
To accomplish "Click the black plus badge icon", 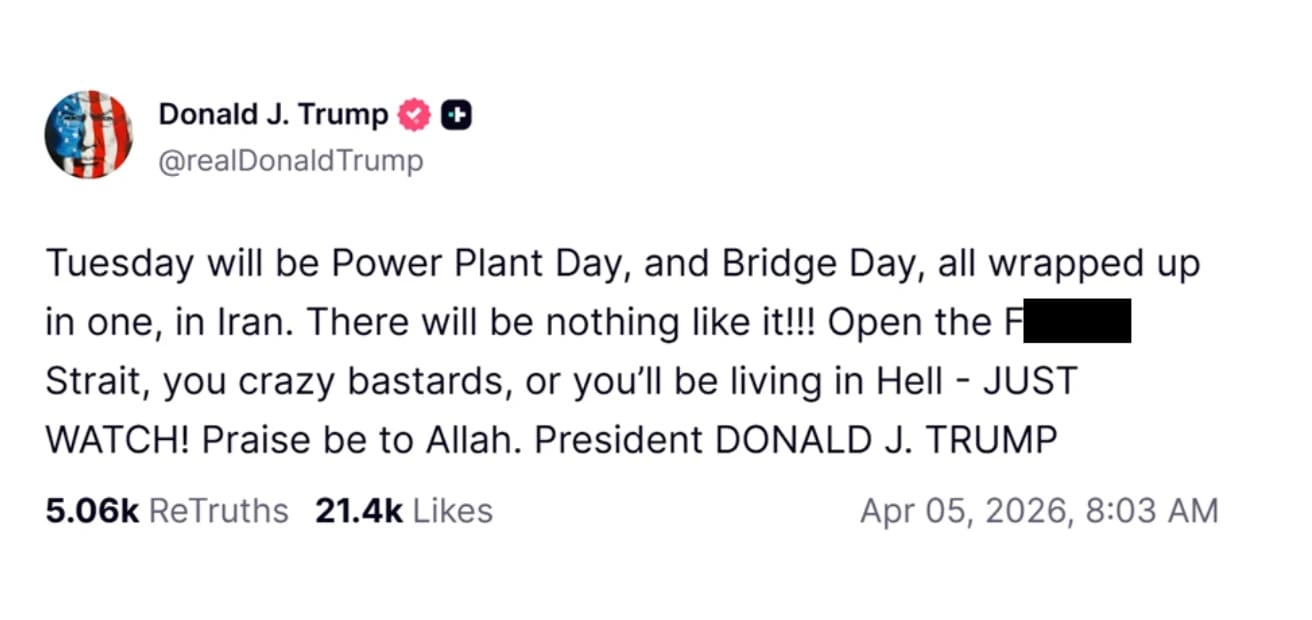I will (456, 116).
